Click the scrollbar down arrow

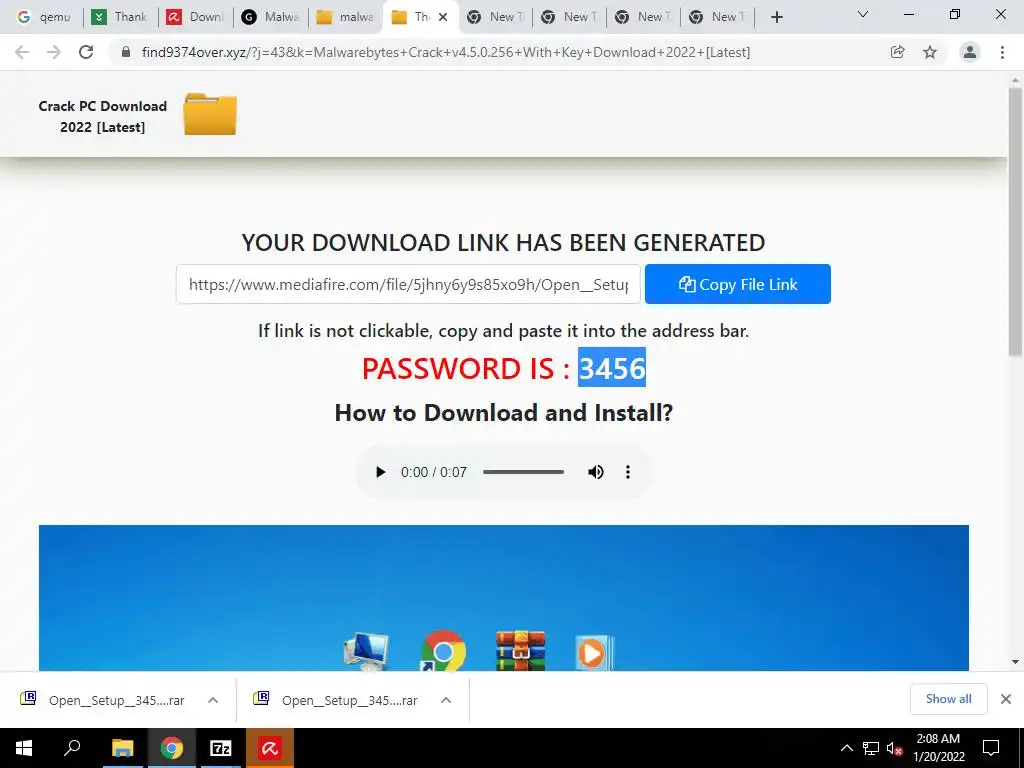(x=1015, y=662)
